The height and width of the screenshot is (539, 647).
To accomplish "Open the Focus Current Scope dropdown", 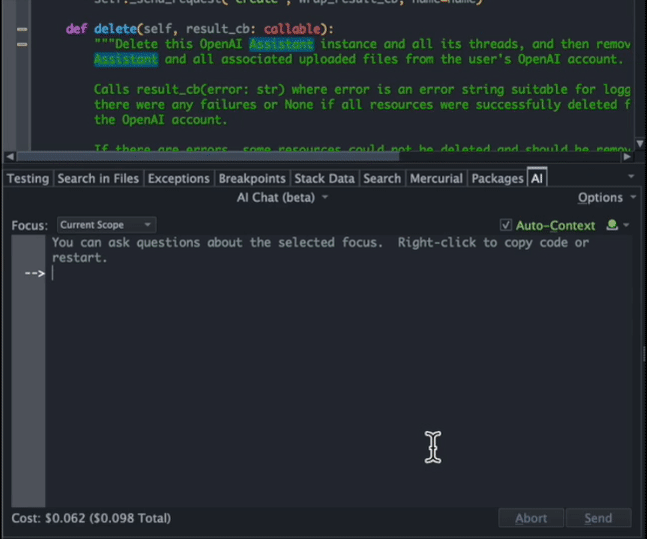I will [x=106, y=225].
